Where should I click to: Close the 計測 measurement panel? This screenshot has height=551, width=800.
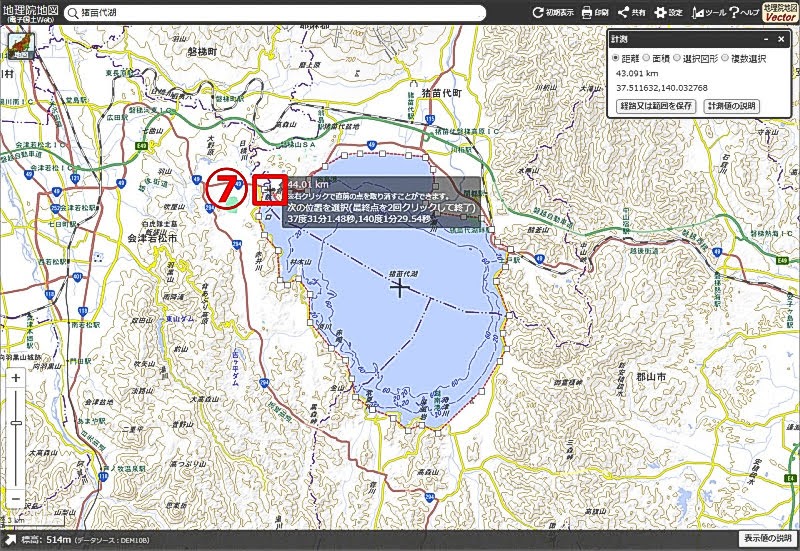[781, 39]
